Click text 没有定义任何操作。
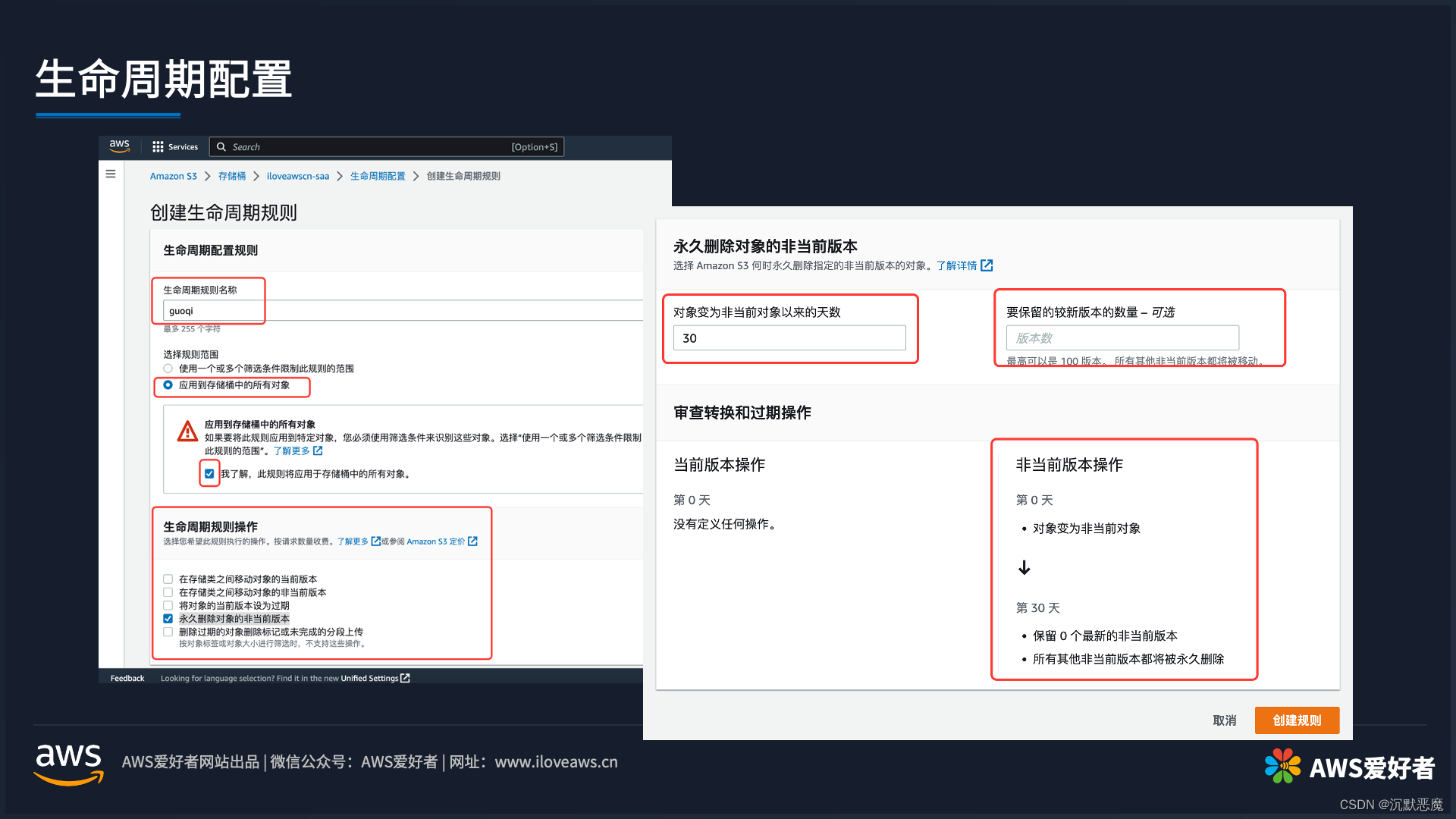 (726, 524)
